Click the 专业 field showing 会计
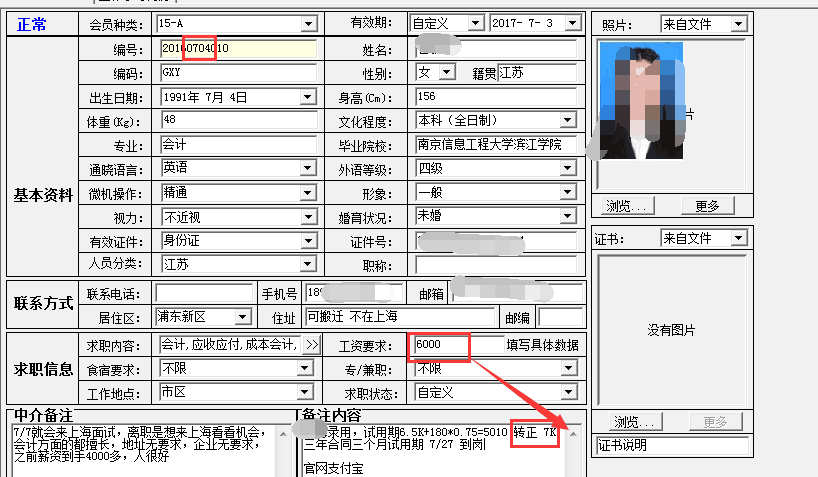 238,145
